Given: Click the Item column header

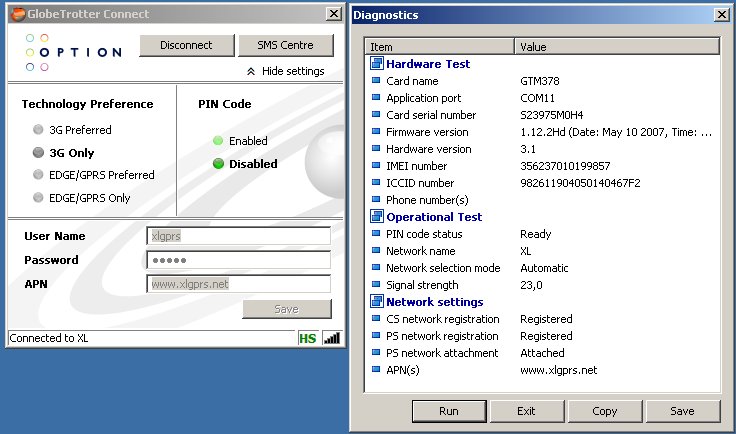Looking at the screenshot, I should pos(440,46).
